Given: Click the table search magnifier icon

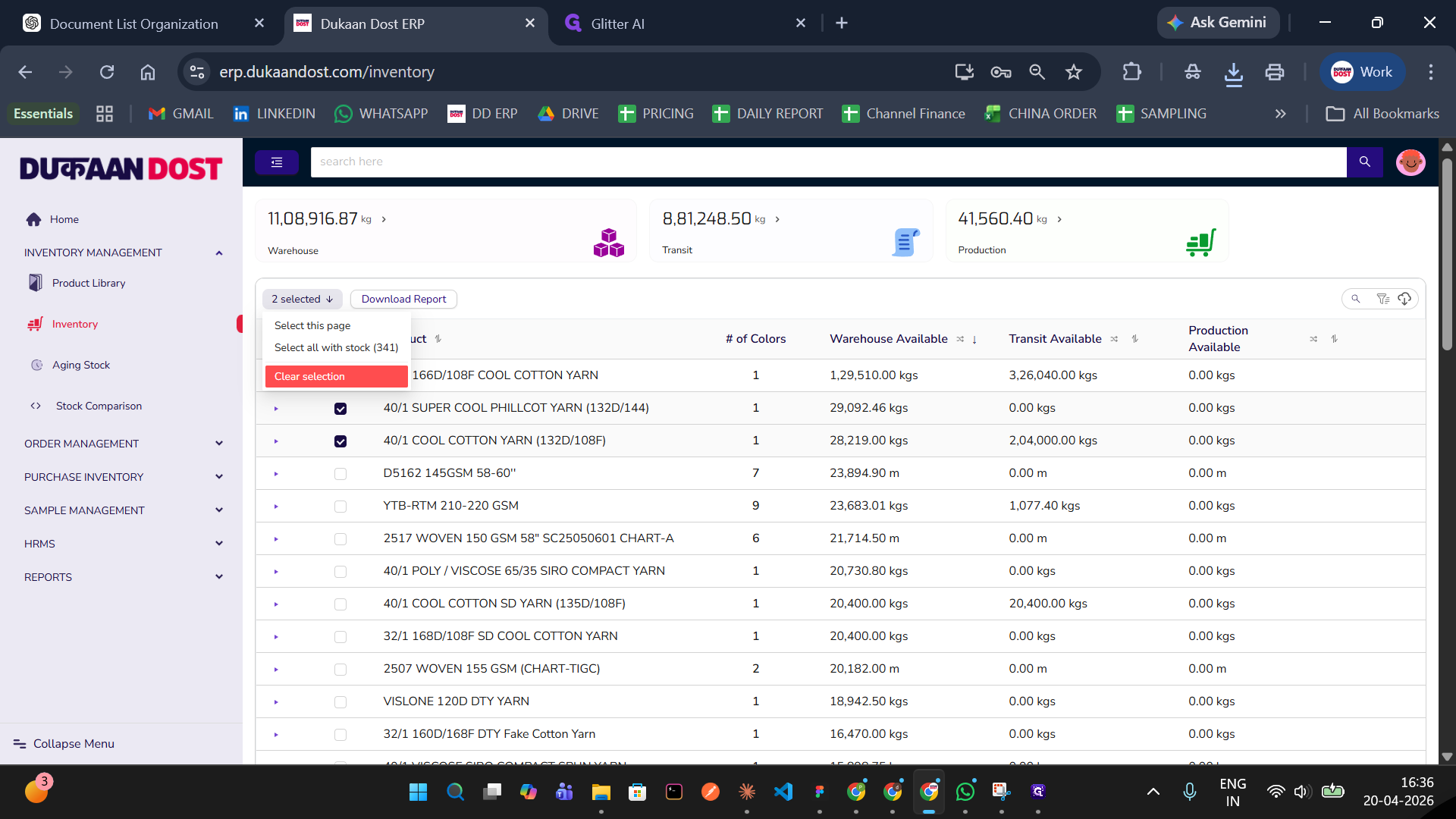Looking at the screenshot, I should pos(1356,299).
